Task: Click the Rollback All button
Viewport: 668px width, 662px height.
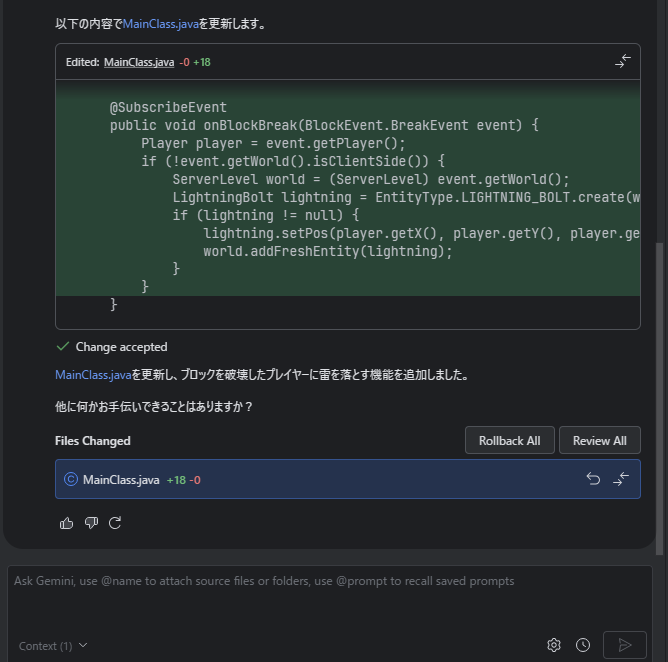Action: point(509,441)
